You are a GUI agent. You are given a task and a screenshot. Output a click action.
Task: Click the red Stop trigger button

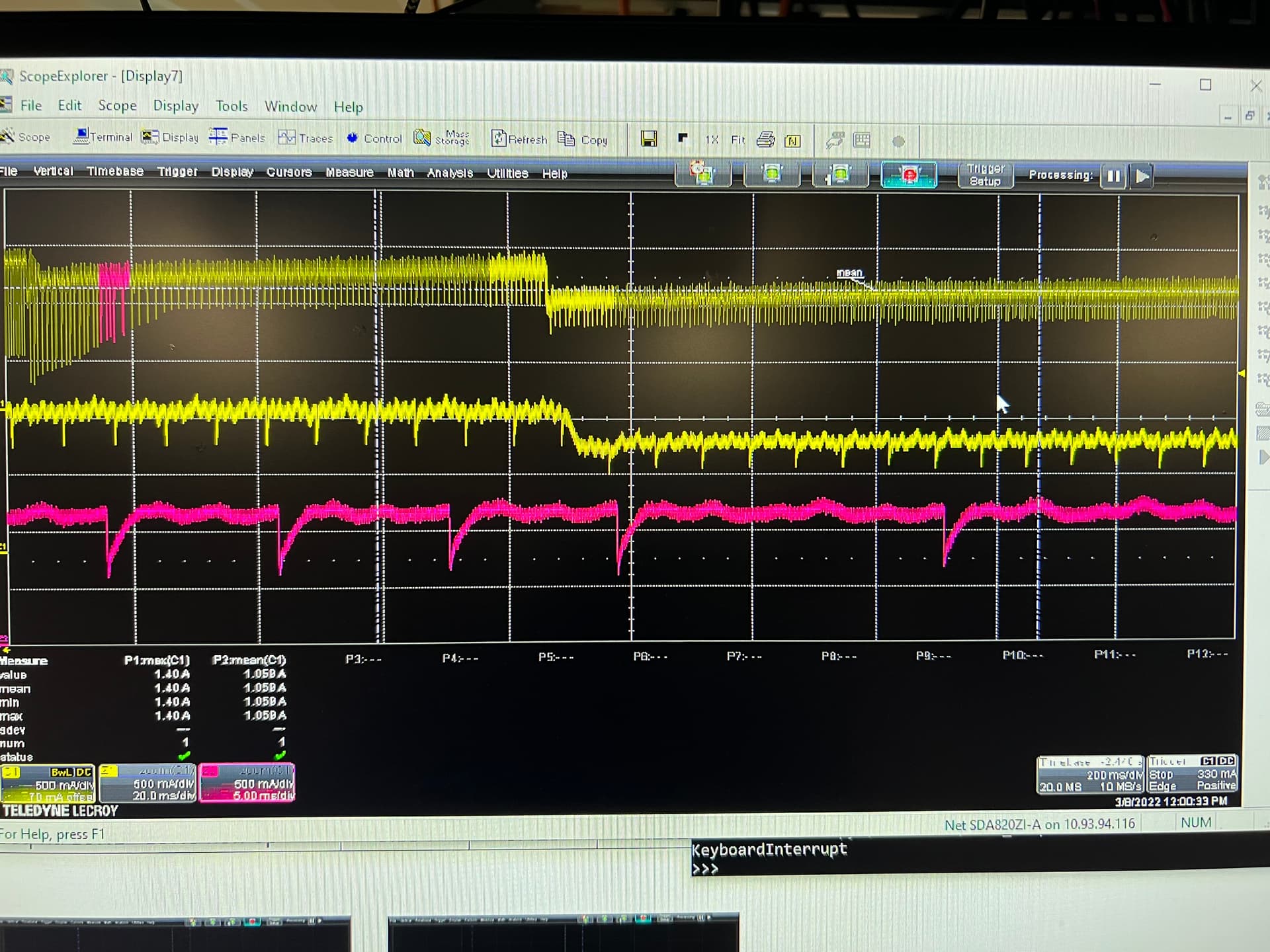tap(909, 175)
